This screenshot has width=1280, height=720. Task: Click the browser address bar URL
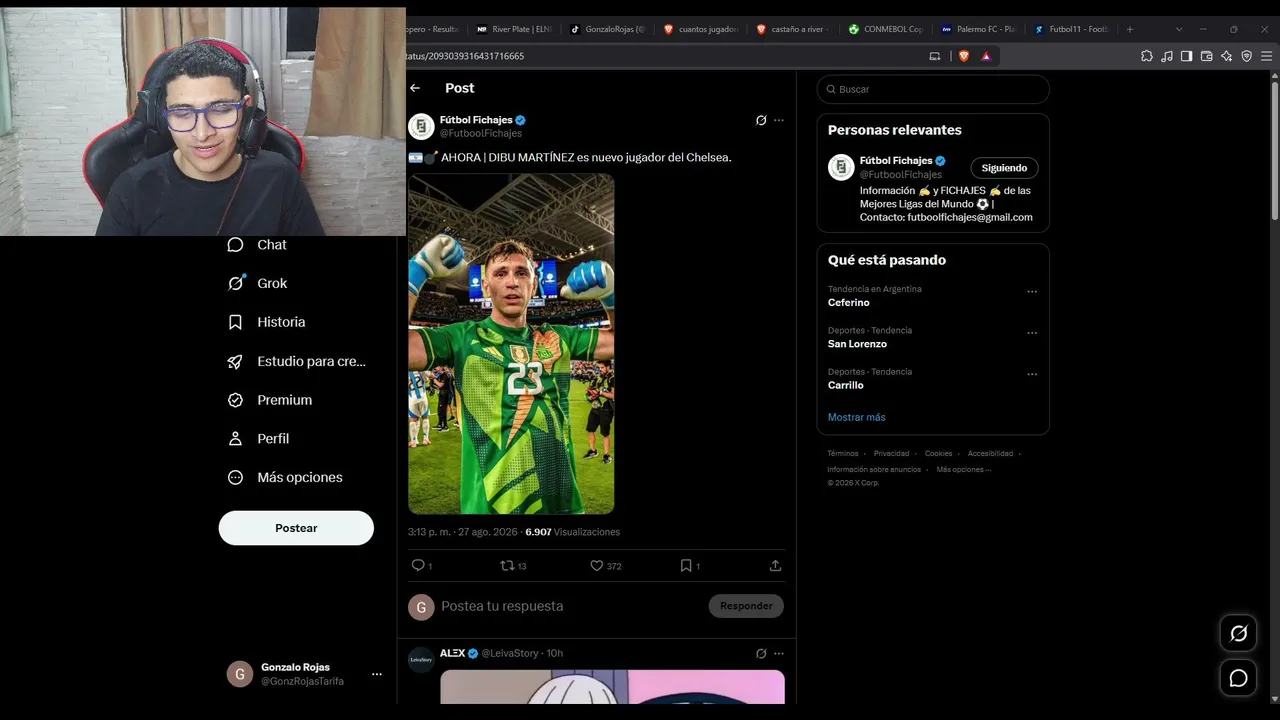[465, 56]
